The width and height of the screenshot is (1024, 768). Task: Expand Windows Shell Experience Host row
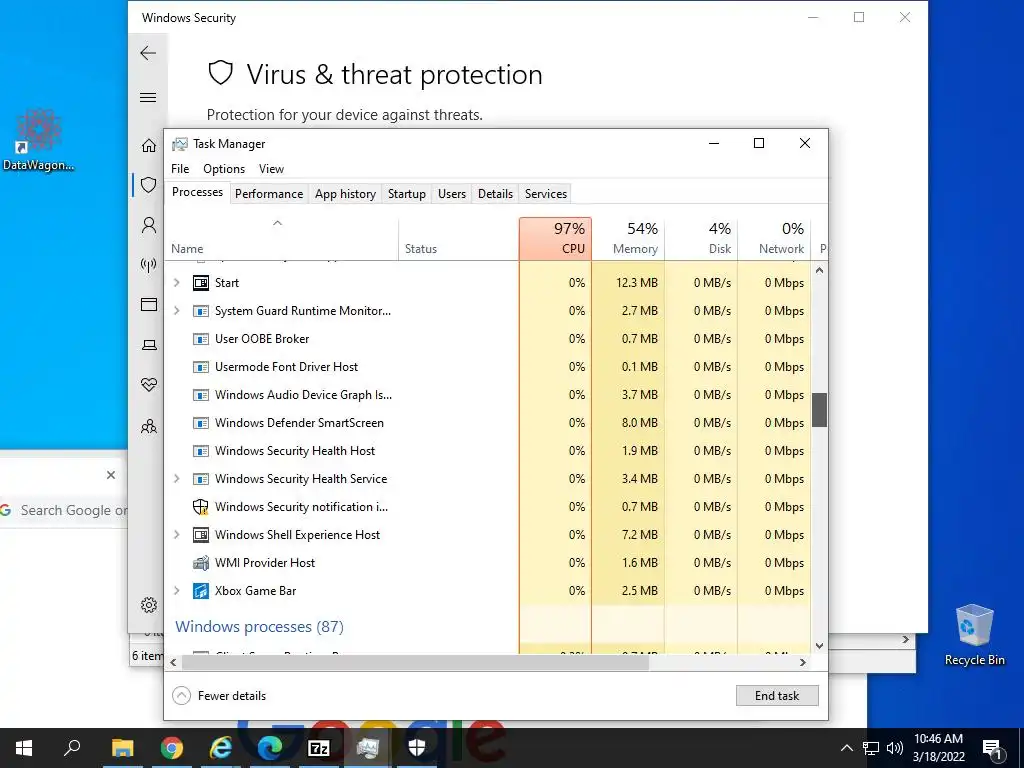[x=176, y=535]
